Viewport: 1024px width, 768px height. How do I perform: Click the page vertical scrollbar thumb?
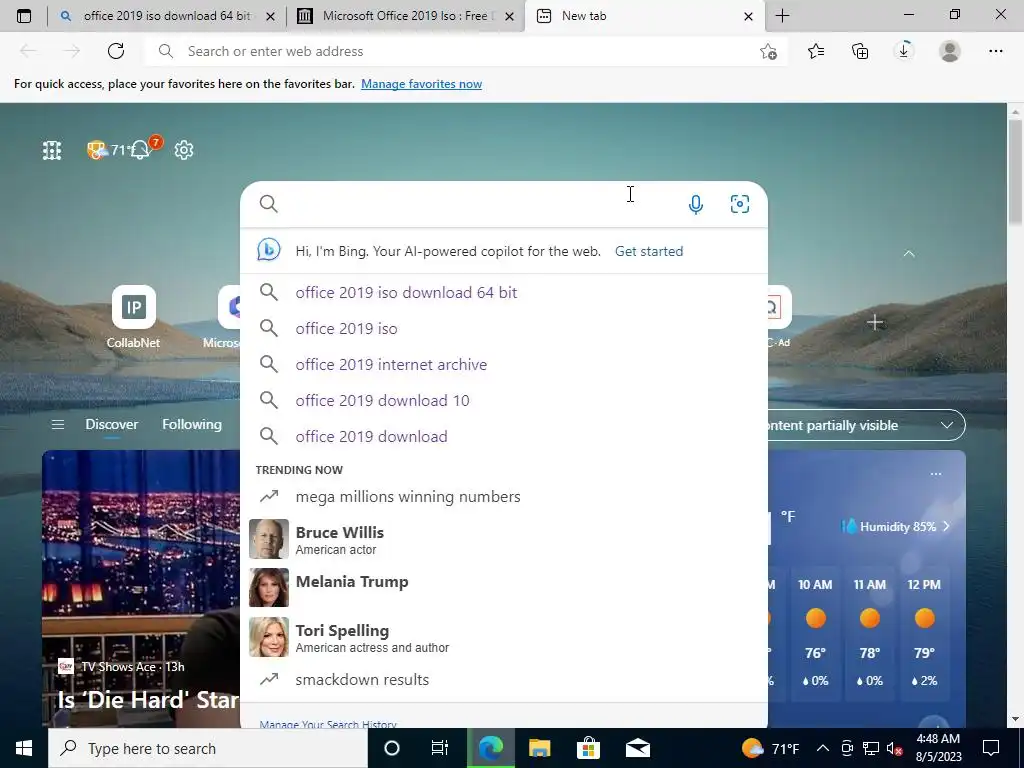click(1016, 172)
